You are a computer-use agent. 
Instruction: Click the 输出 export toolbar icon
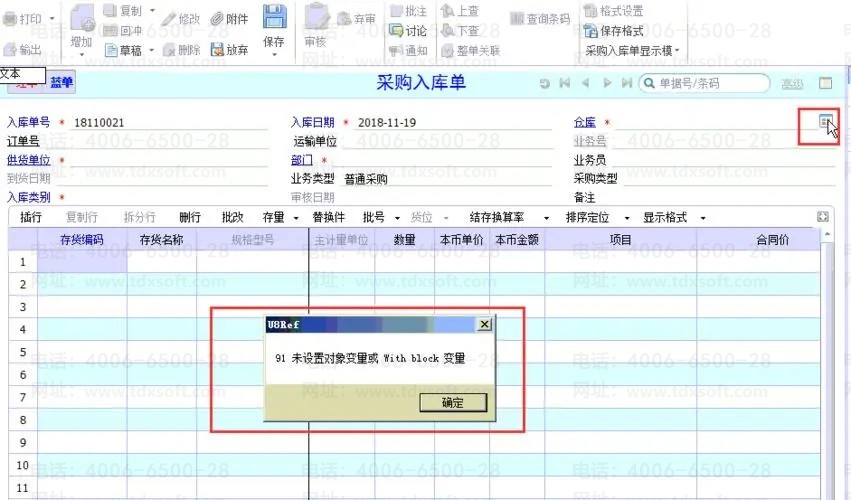(10, 50)
